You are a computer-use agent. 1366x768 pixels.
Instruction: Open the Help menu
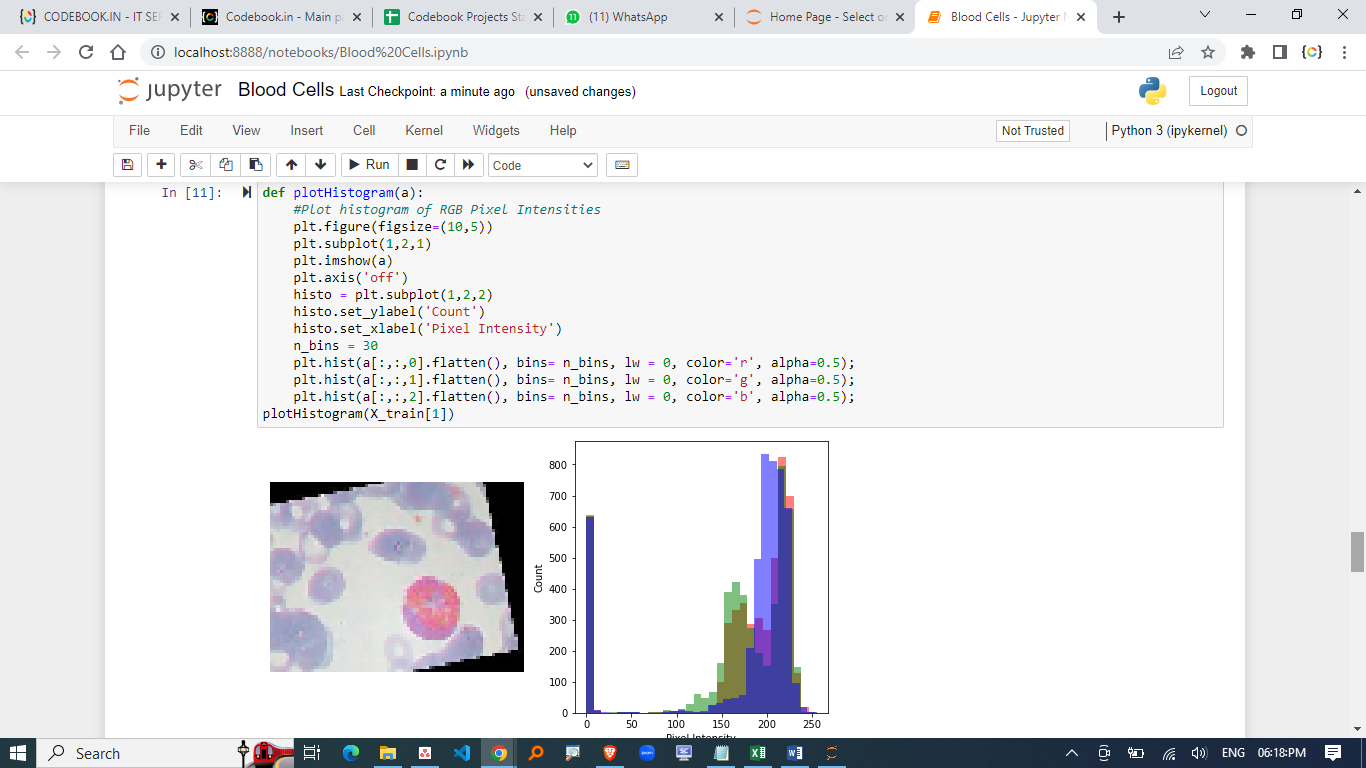pos(563,131)
